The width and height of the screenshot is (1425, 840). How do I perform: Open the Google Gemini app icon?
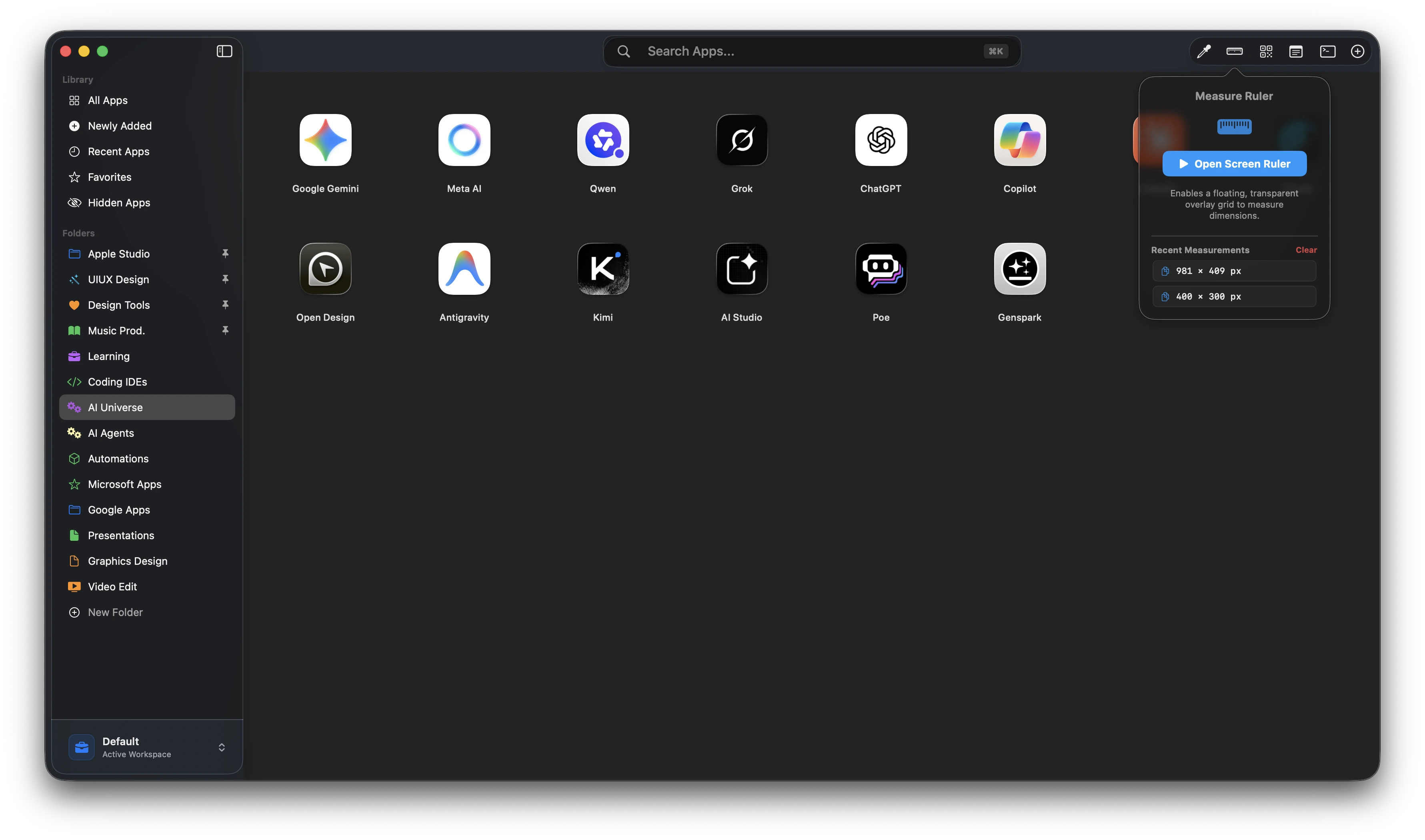(x=325, y=140)
